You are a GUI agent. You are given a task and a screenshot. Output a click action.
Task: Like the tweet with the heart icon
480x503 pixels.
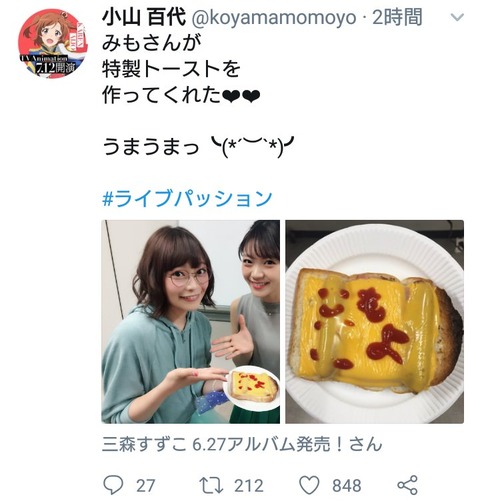pyautogui.click(x=309, y=485)
